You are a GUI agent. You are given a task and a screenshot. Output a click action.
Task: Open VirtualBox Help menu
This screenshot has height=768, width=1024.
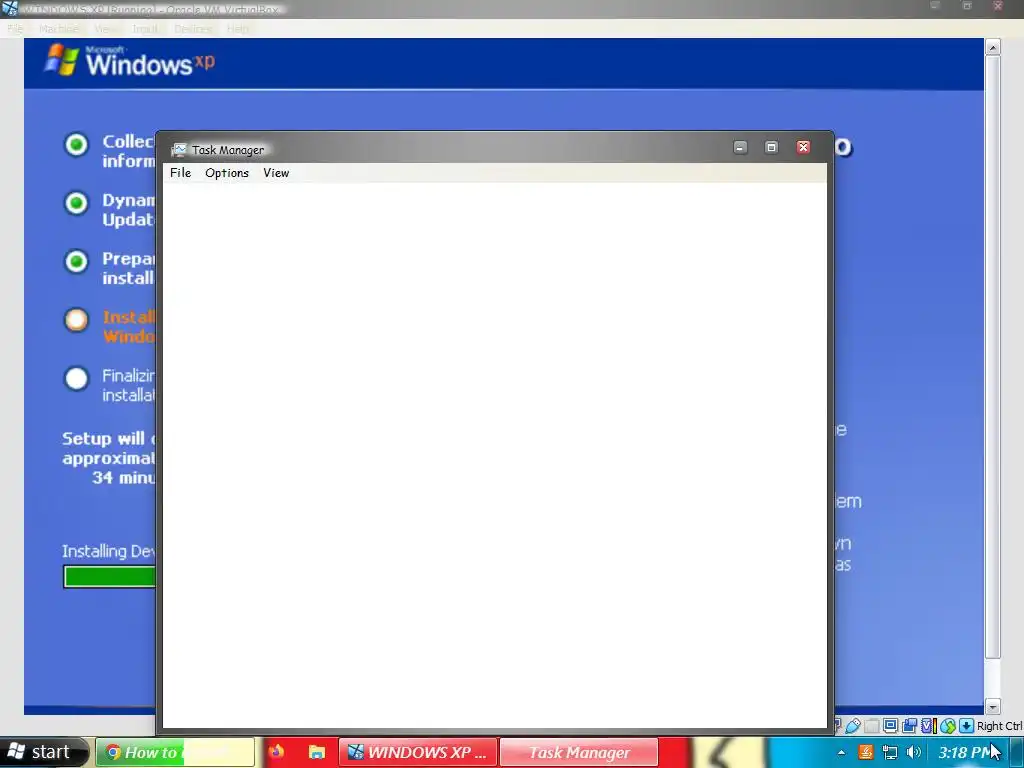click(x=238, y=29)
